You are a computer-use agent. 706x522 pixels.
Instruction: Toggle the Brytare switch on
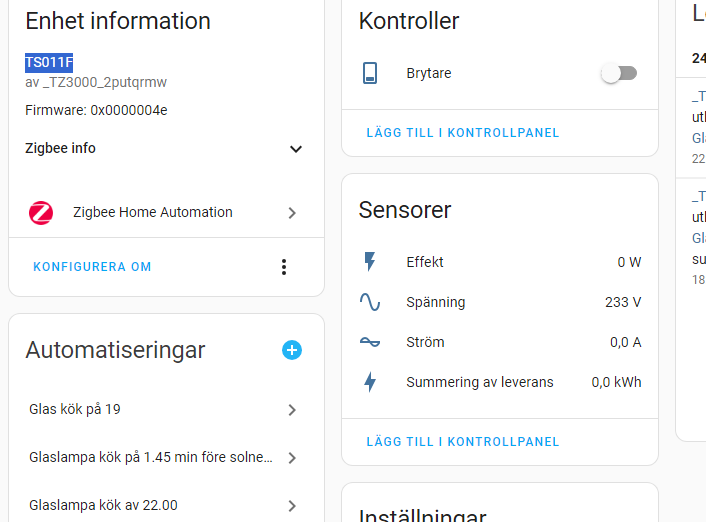(x=618, y=73)
